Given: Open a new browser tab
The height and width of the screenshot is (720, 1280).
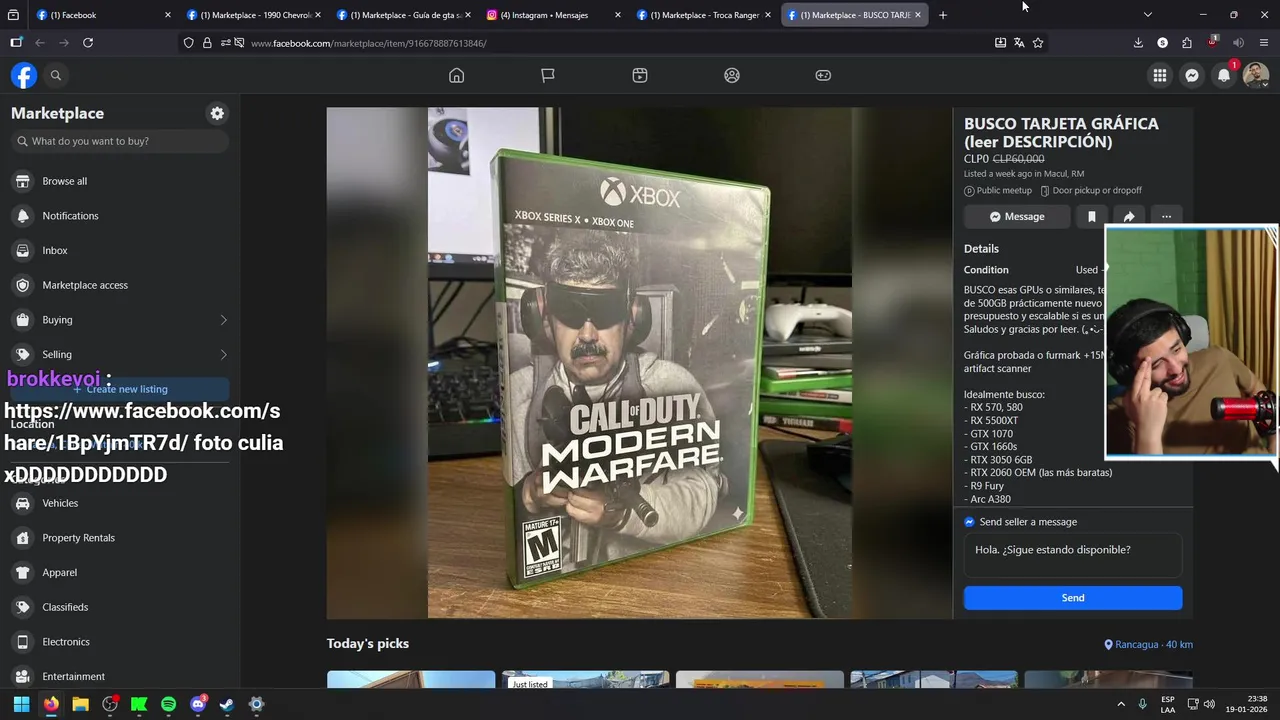Looking at the screenshot, I should tap(943, 15).
